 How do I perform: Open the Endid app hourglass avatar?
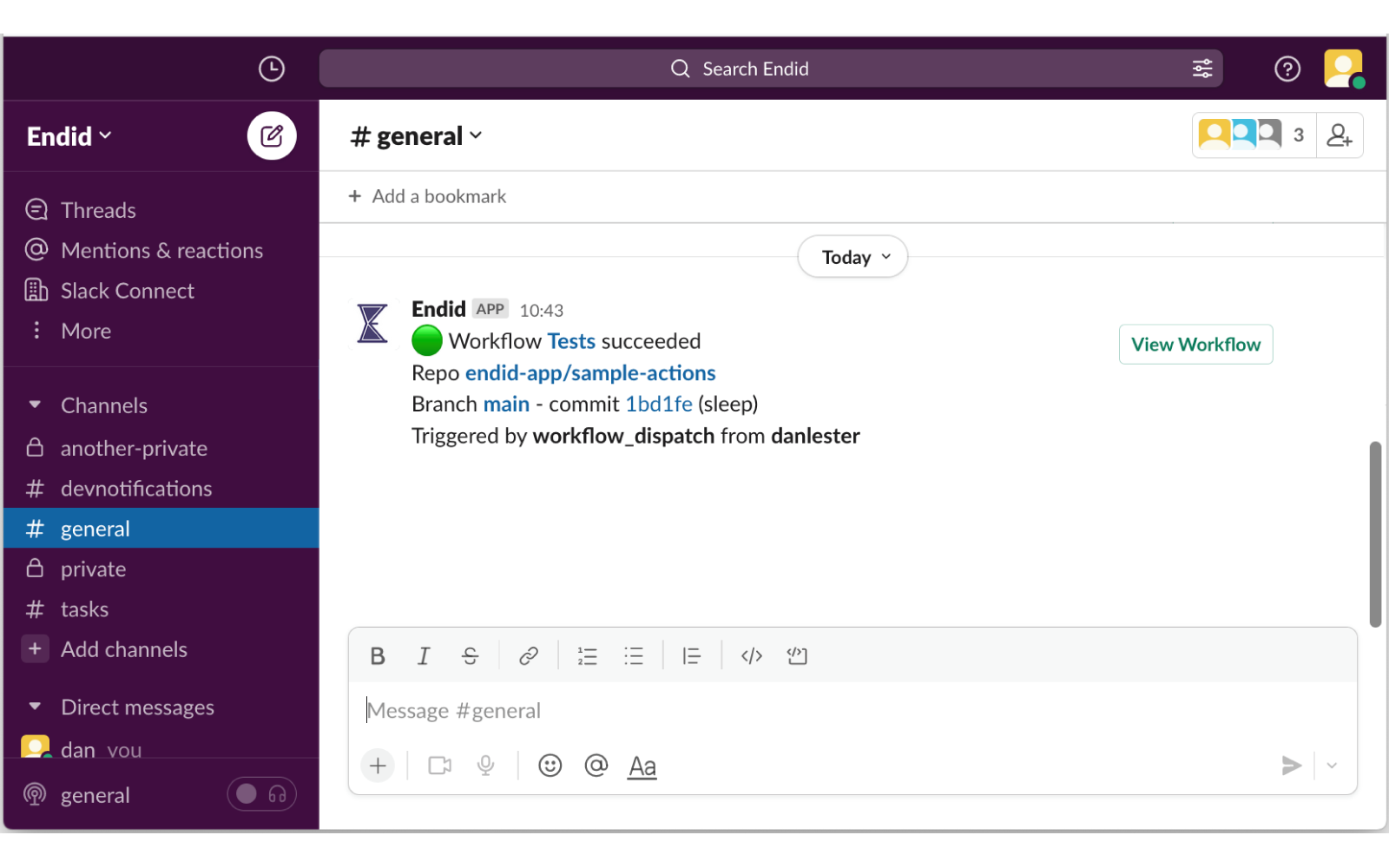[372, 323]
